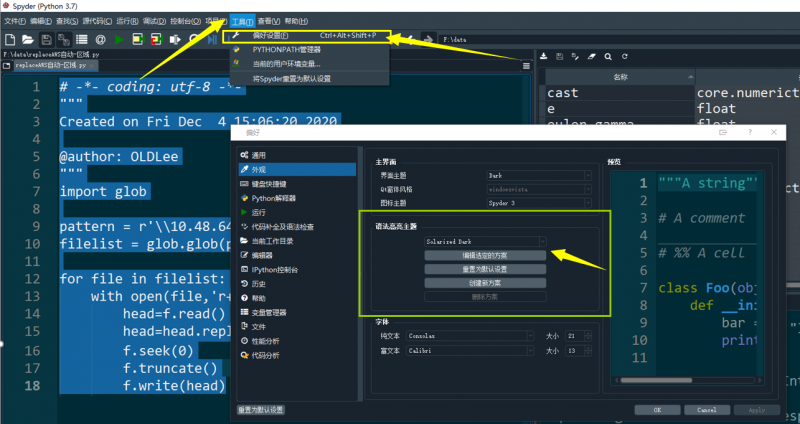
Task: Select 外观 in the preferences sidebar
Action: [258, 170]
